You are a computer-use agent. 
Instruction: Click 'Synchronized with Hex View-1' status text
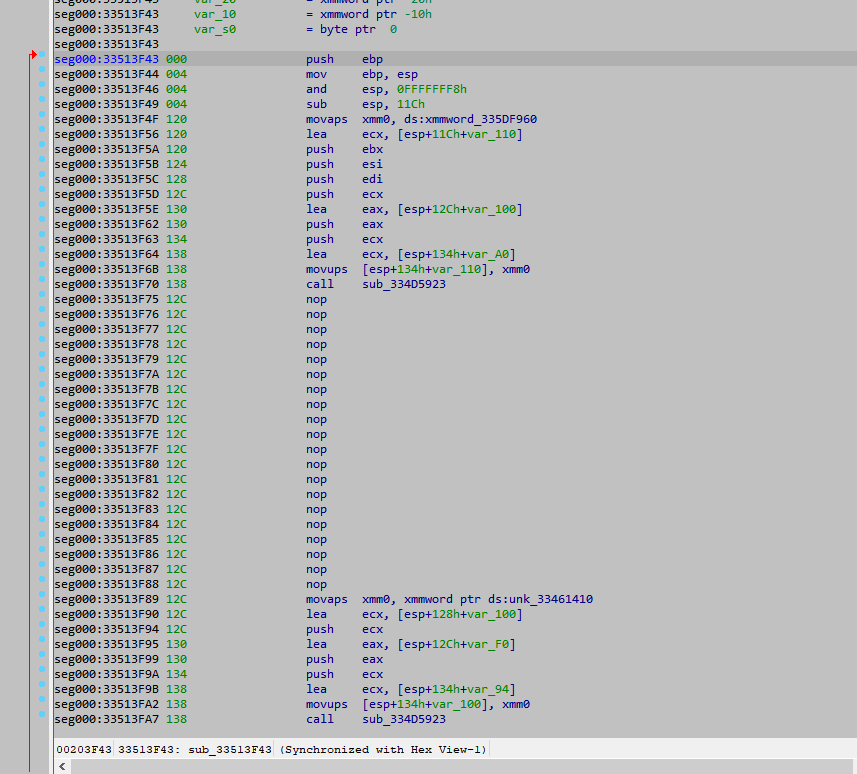point(383,749)
